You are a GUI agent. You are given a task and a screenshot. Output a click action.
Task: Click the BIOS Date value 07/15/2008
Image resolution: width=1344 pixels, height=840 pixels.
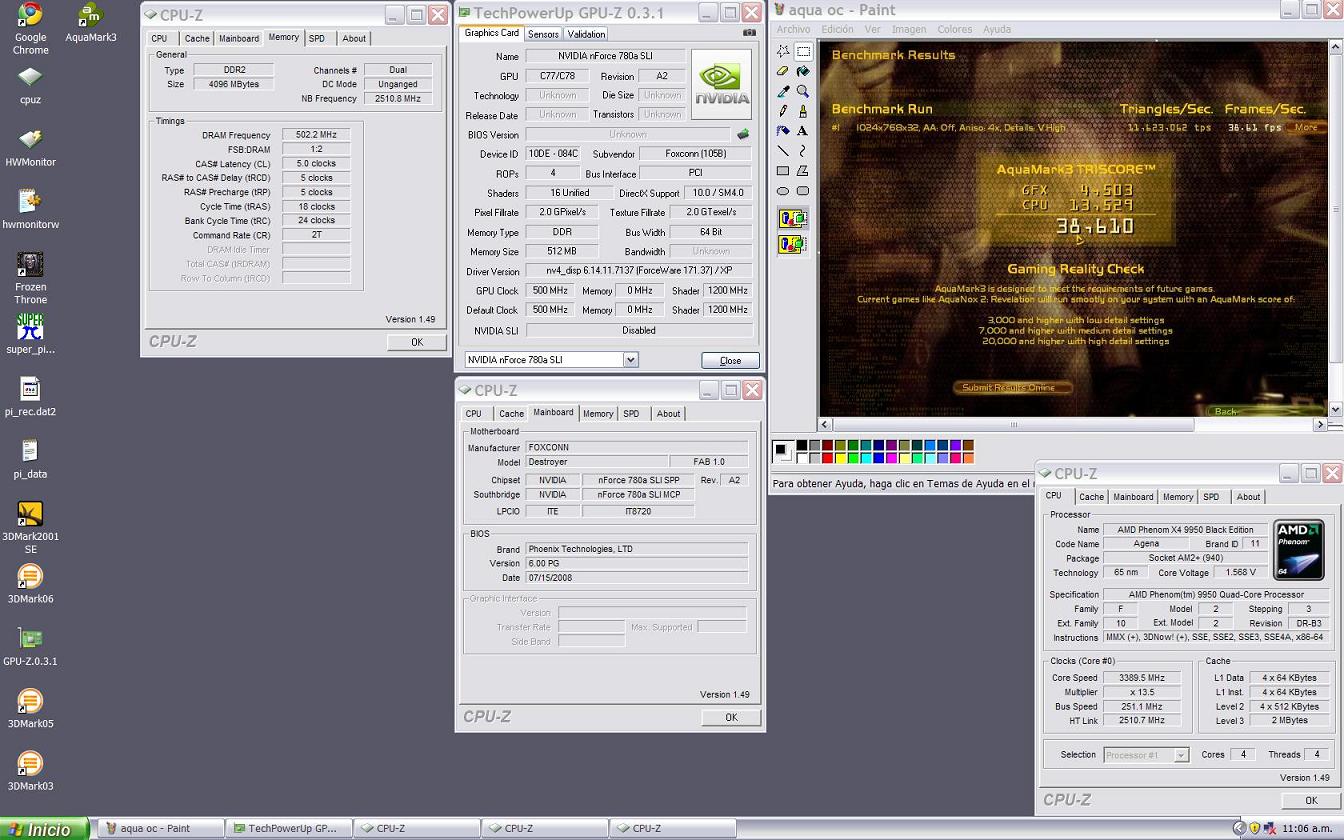coord(636,578)
